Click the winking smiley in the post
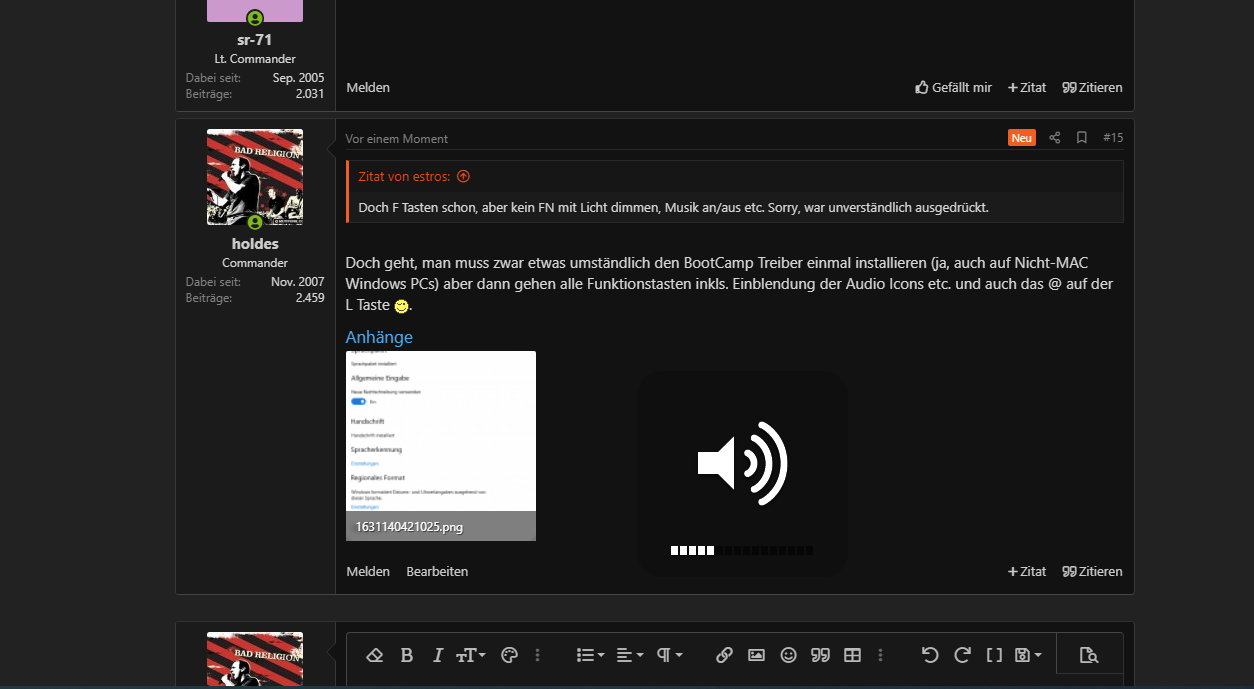Viewport: 1254px width, 689px height. point(402,306)
